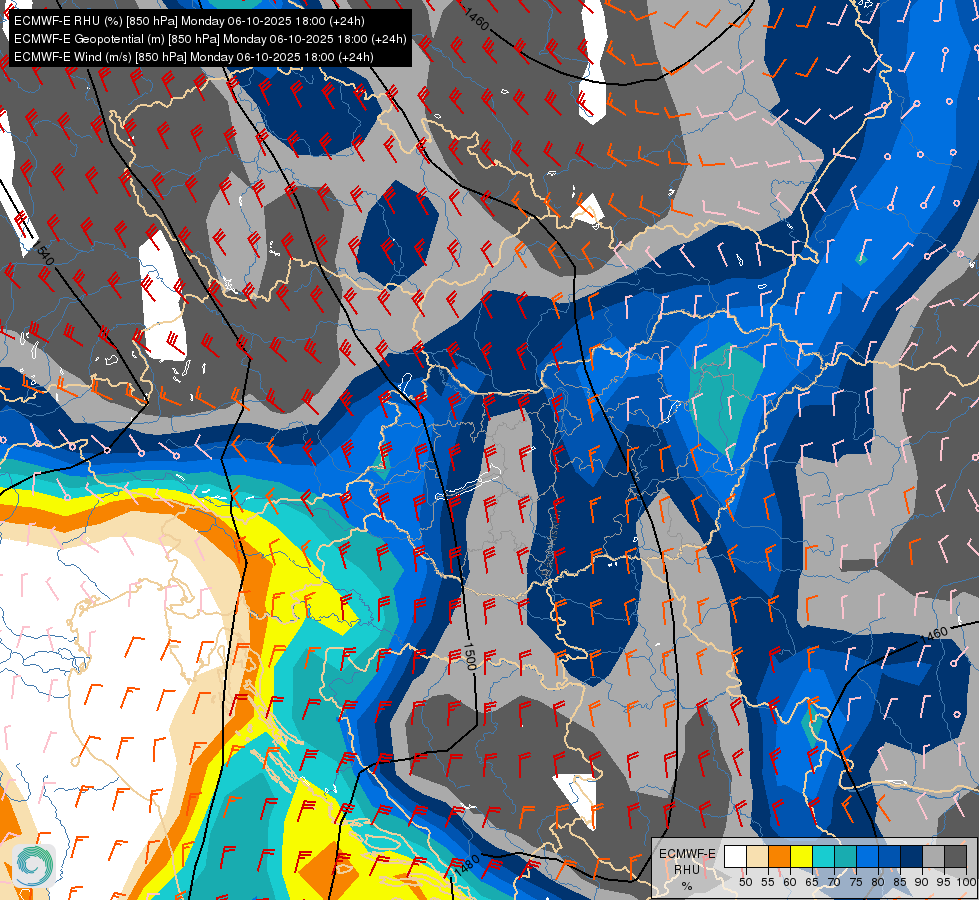
Task: Click the swirl logo icon at map corner
Action: pos(34,865)
